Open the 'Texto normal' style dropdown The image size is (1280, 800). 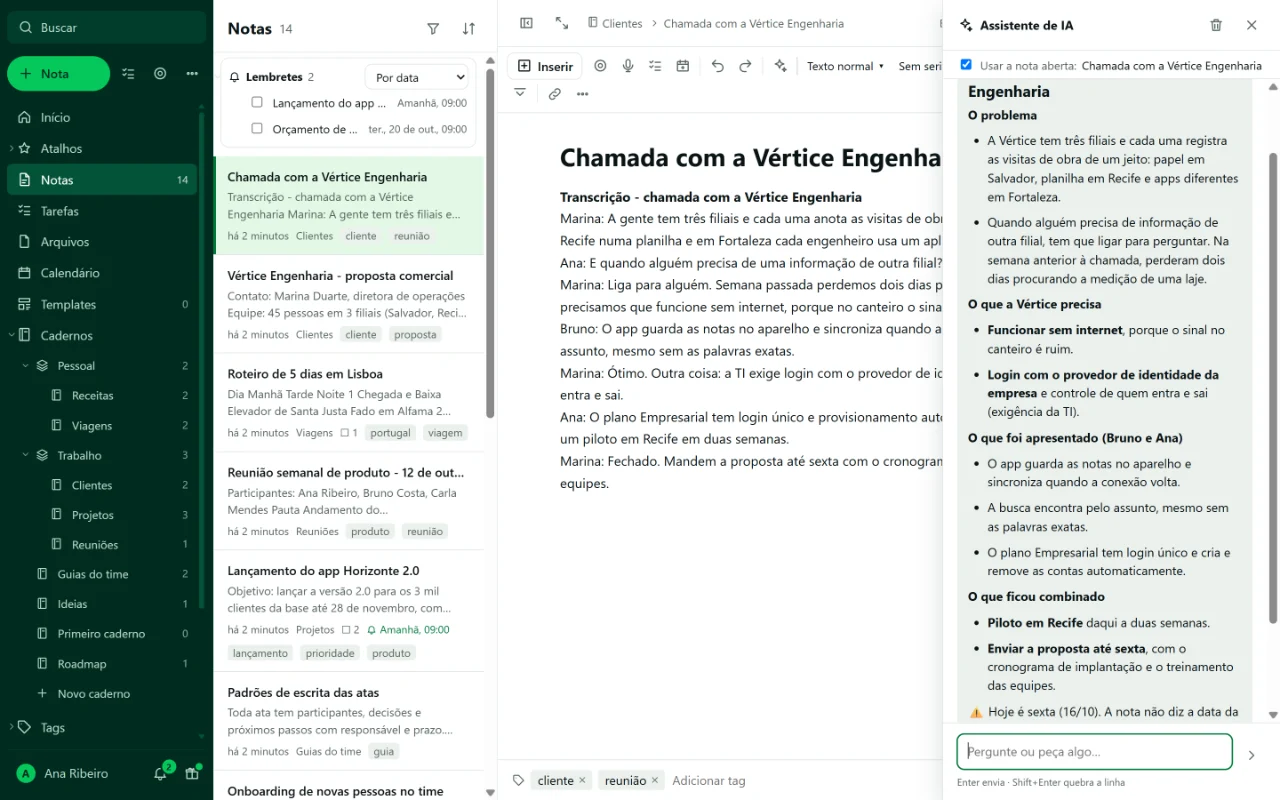coord(846,66)
